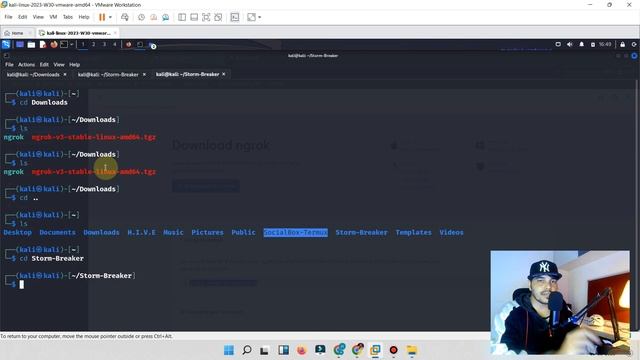Launch Firefox from the Kali panel
Image resolution: width=640 pixels, height=360 pixels.
pyautogui.click(x=54, y=44)
